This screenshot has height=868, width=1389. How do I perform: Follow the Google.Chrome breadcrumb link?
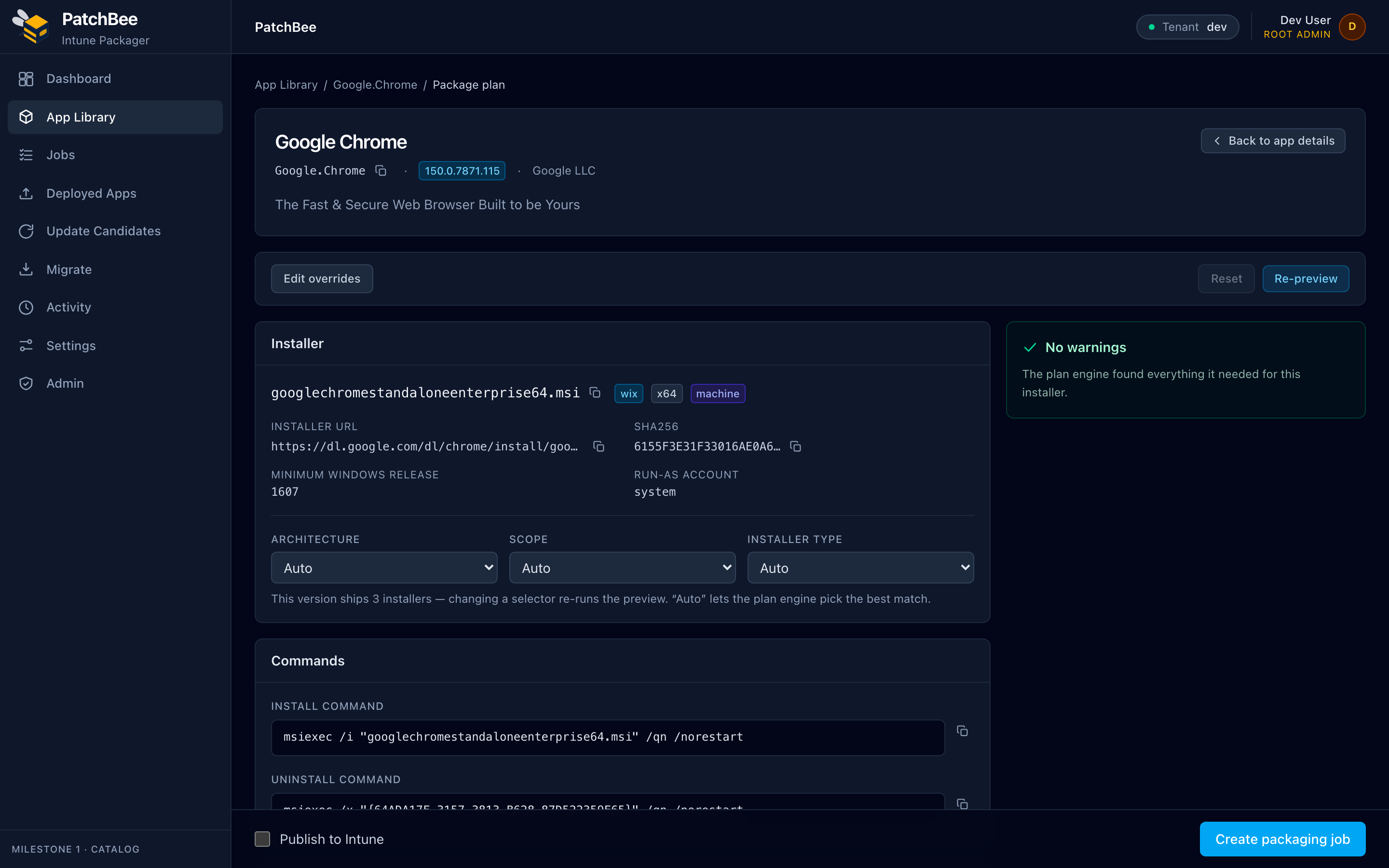click(375, 84)
